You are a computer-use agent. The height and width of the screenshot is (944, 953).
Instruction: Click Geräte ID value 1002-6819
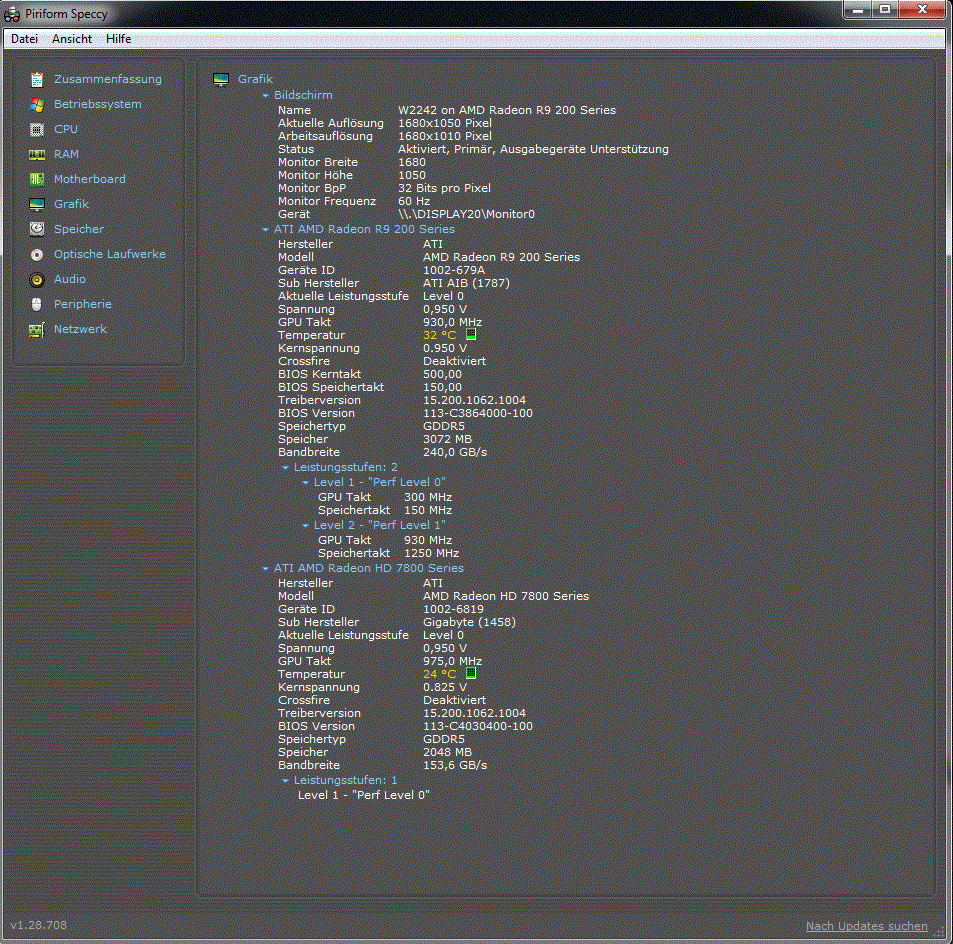tap(453, 609)
